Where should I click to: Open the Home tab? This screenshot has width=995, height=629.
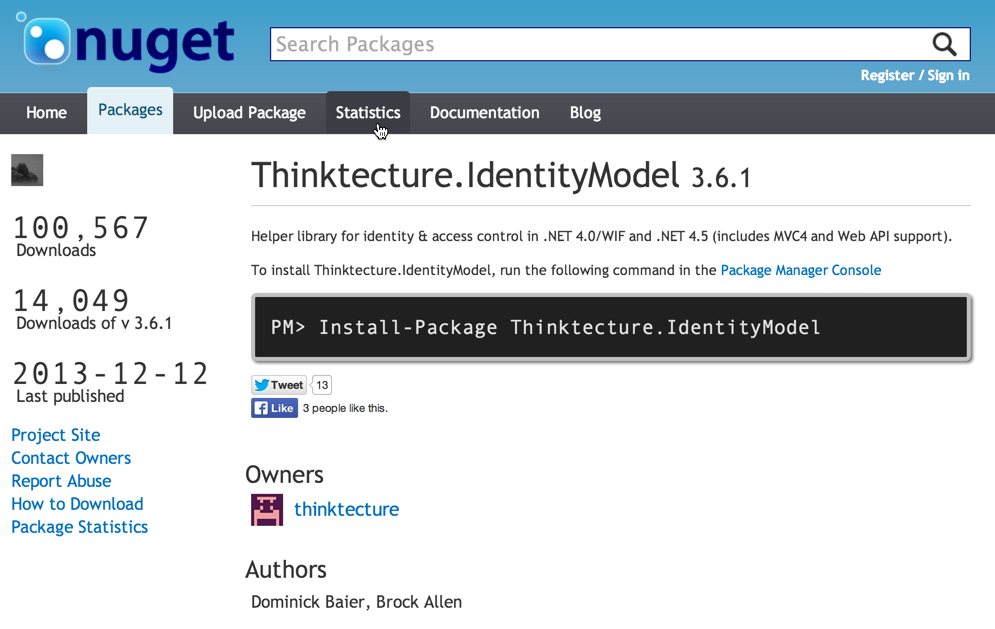point(46,113)
